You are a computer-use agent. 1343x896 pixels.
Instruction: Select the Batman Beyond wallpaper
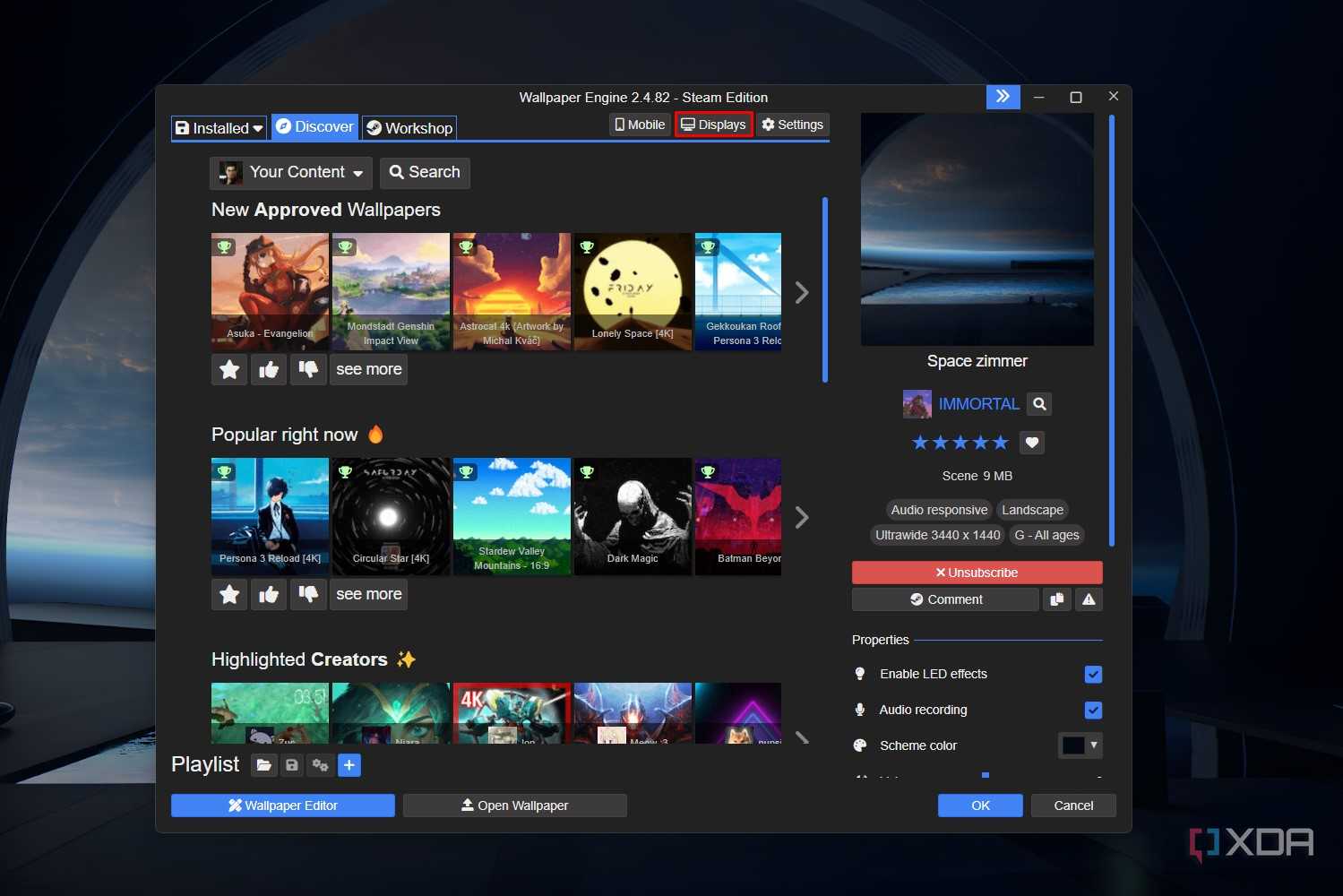[738, 516]
